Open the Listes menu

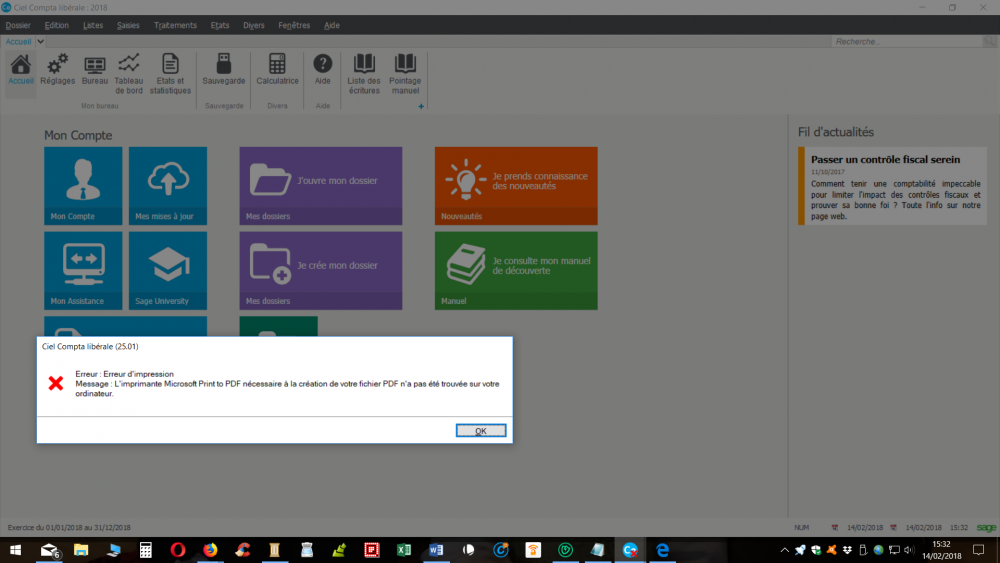93,26
